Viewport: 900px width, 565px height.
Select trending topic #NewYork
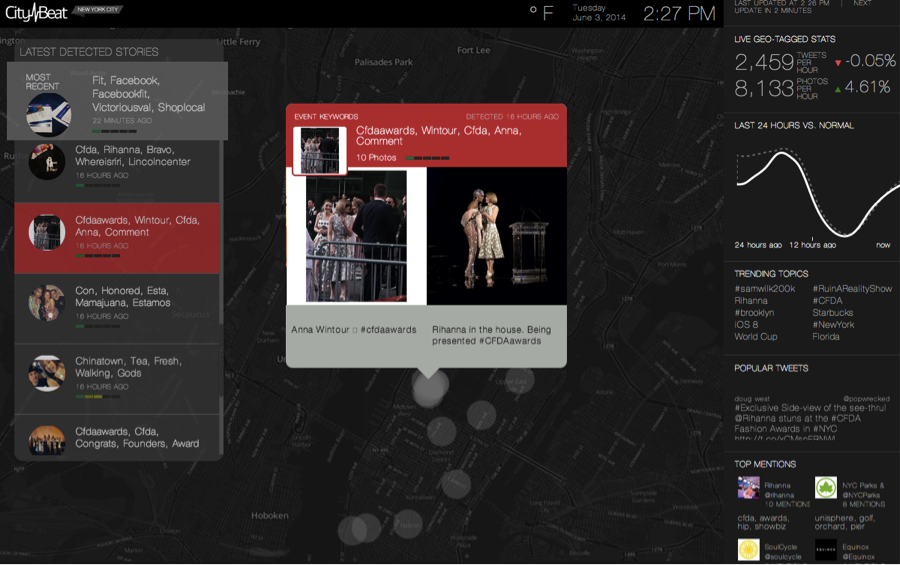point(833,324)
